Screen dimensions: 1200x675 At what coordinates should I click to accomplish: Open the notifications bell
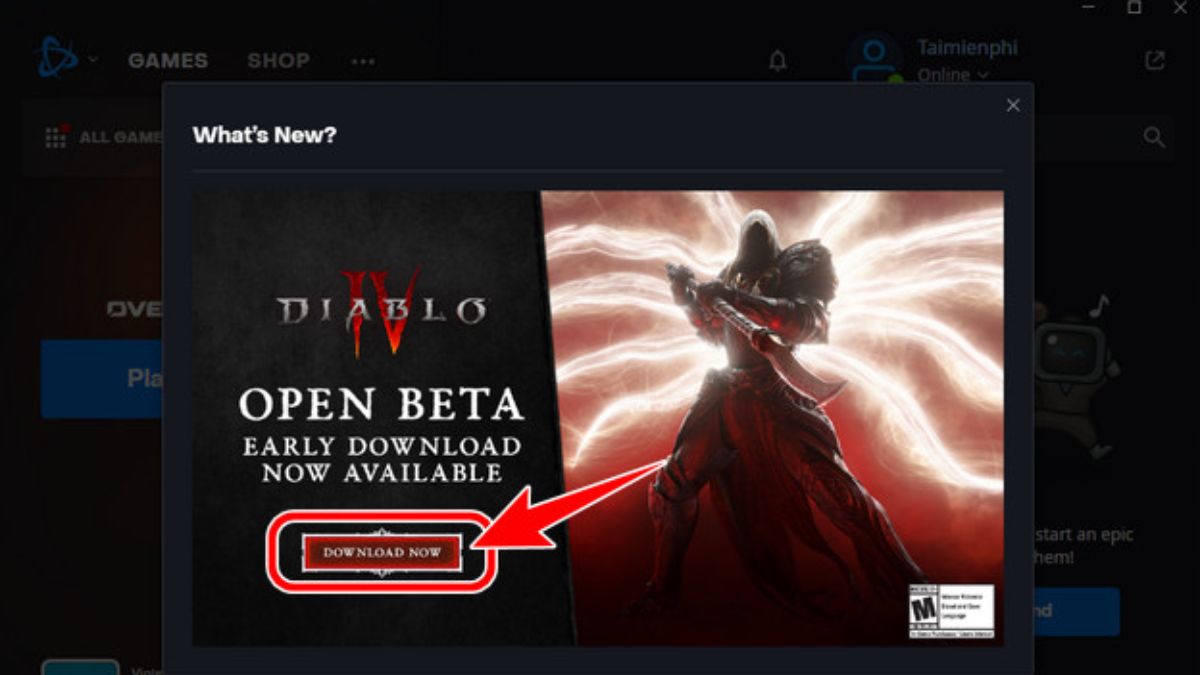(x=778, y=61)
